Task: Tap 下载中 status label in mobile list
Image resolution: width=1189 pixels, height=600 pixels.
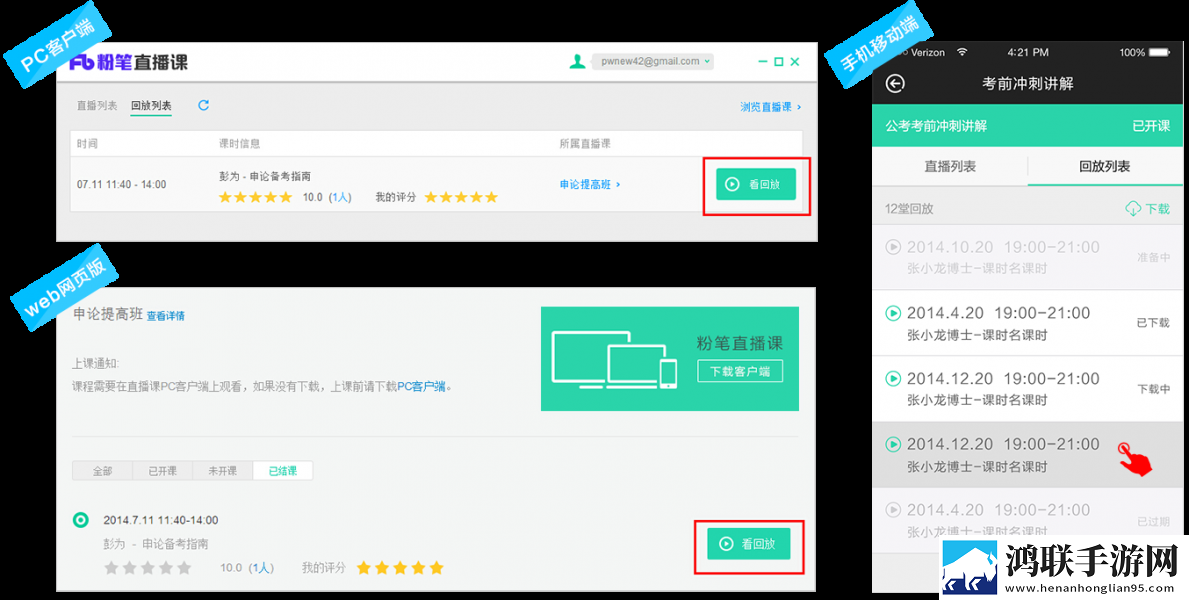Action: [1153, 389]
